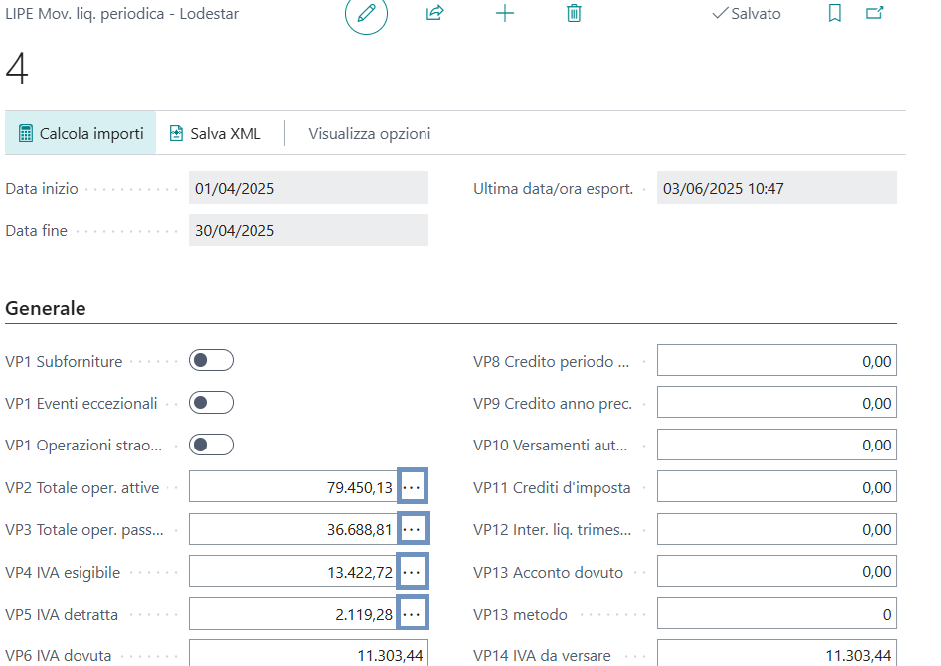Click the trash delete icon
This screenshot has width=941, height=666.
(574, 14)
